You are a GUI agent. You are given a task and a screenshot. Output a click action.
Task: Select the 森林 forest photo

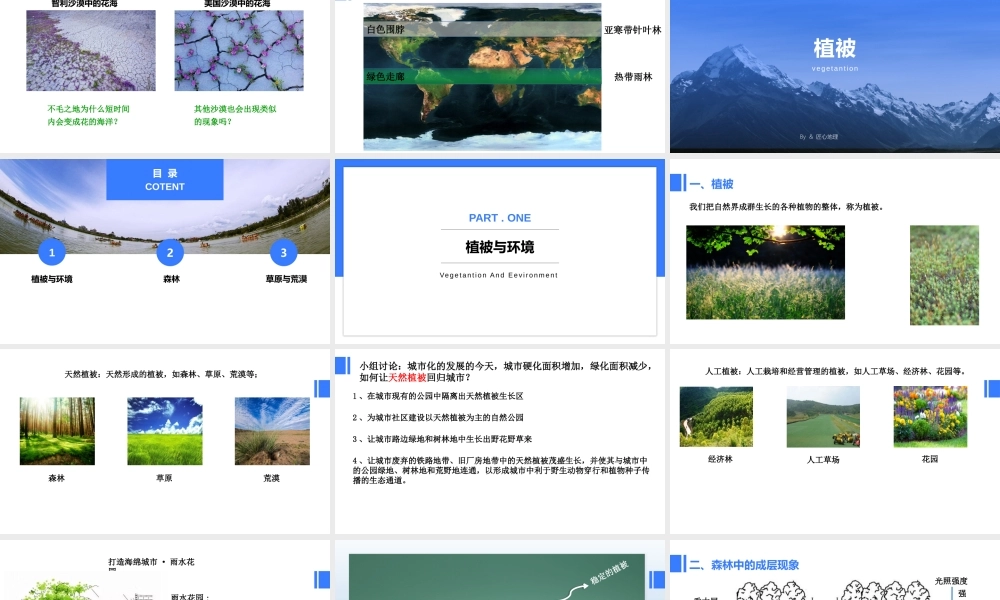pos(57,431)
